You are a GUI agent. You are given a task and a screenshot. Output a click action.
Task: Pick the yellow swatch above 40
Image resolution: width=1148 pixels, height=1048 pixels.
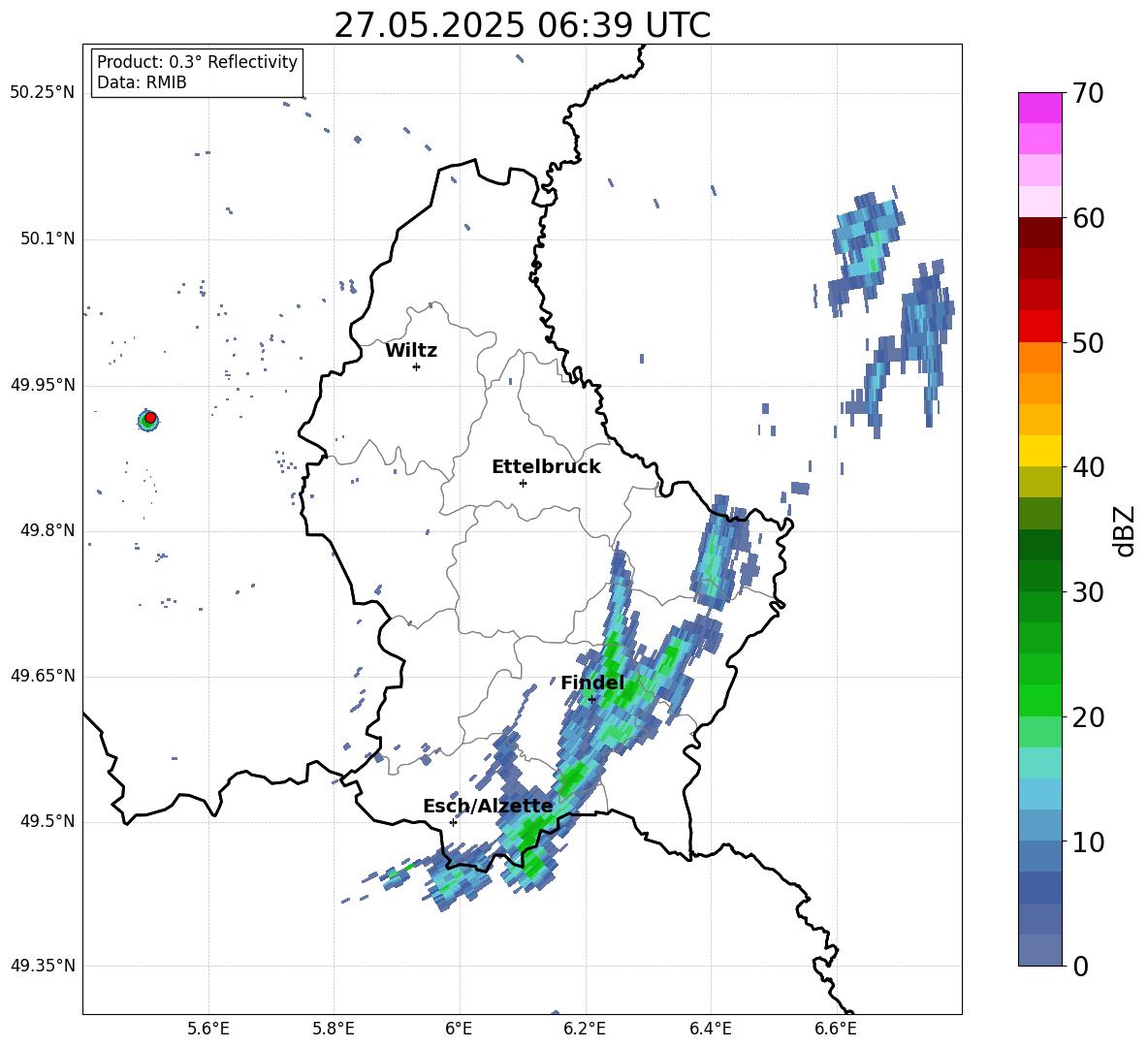coord(1039,451)
